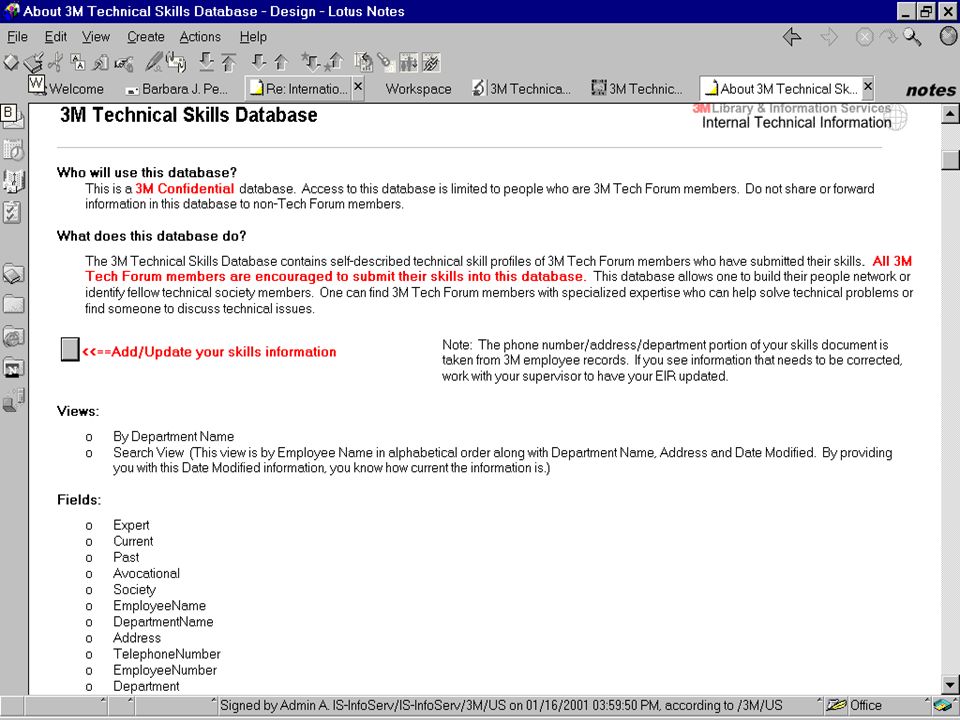Open the File menu
Image resolution: width=960 pixels, height=720 pixels.
click(x=17, y=37)
